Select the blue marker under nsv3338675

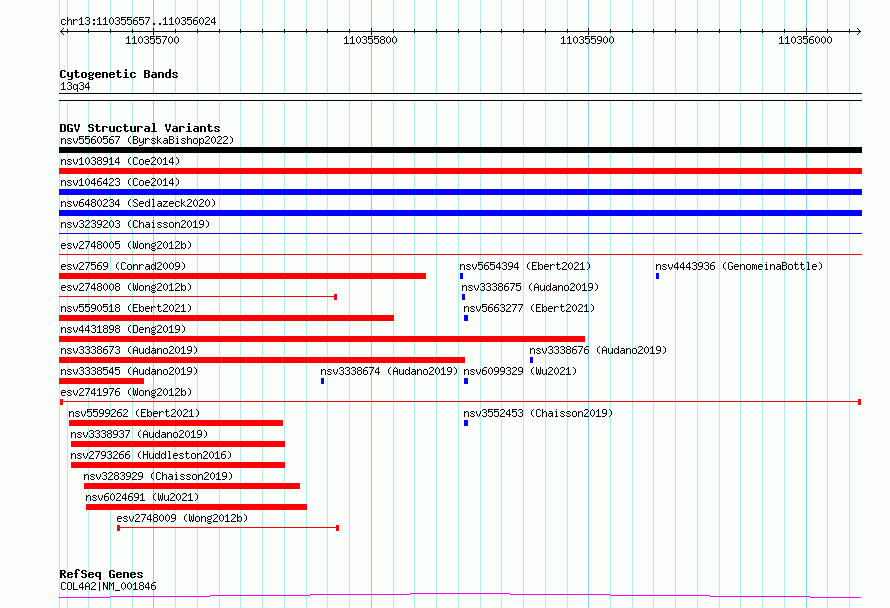tap(464, 297)
